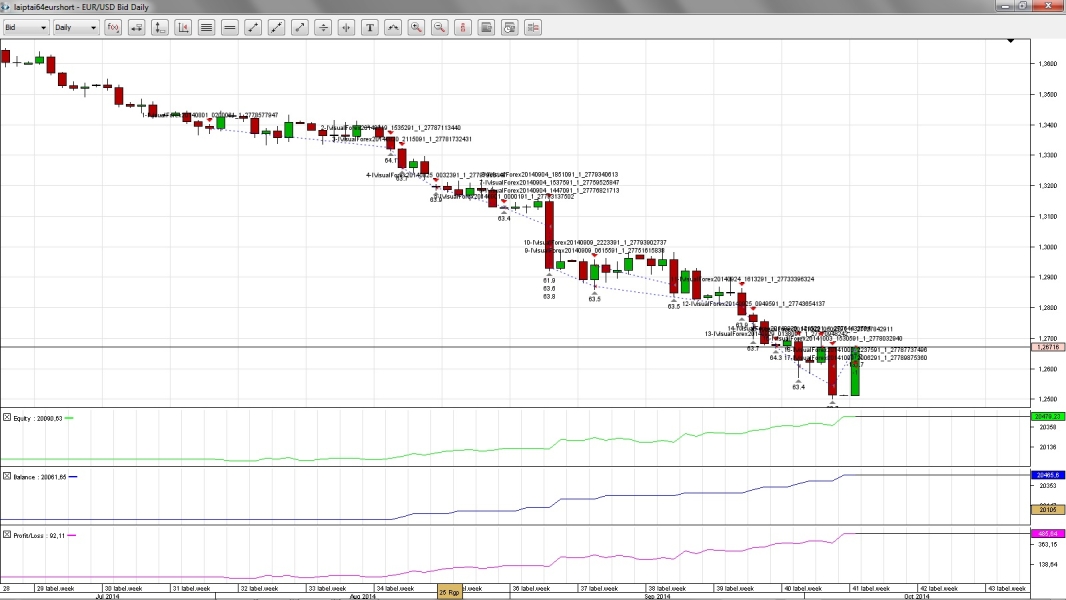This screenshot has height=600, width=1066.
Task: Click the 41 label.week time label
Action: pos(872,588)
